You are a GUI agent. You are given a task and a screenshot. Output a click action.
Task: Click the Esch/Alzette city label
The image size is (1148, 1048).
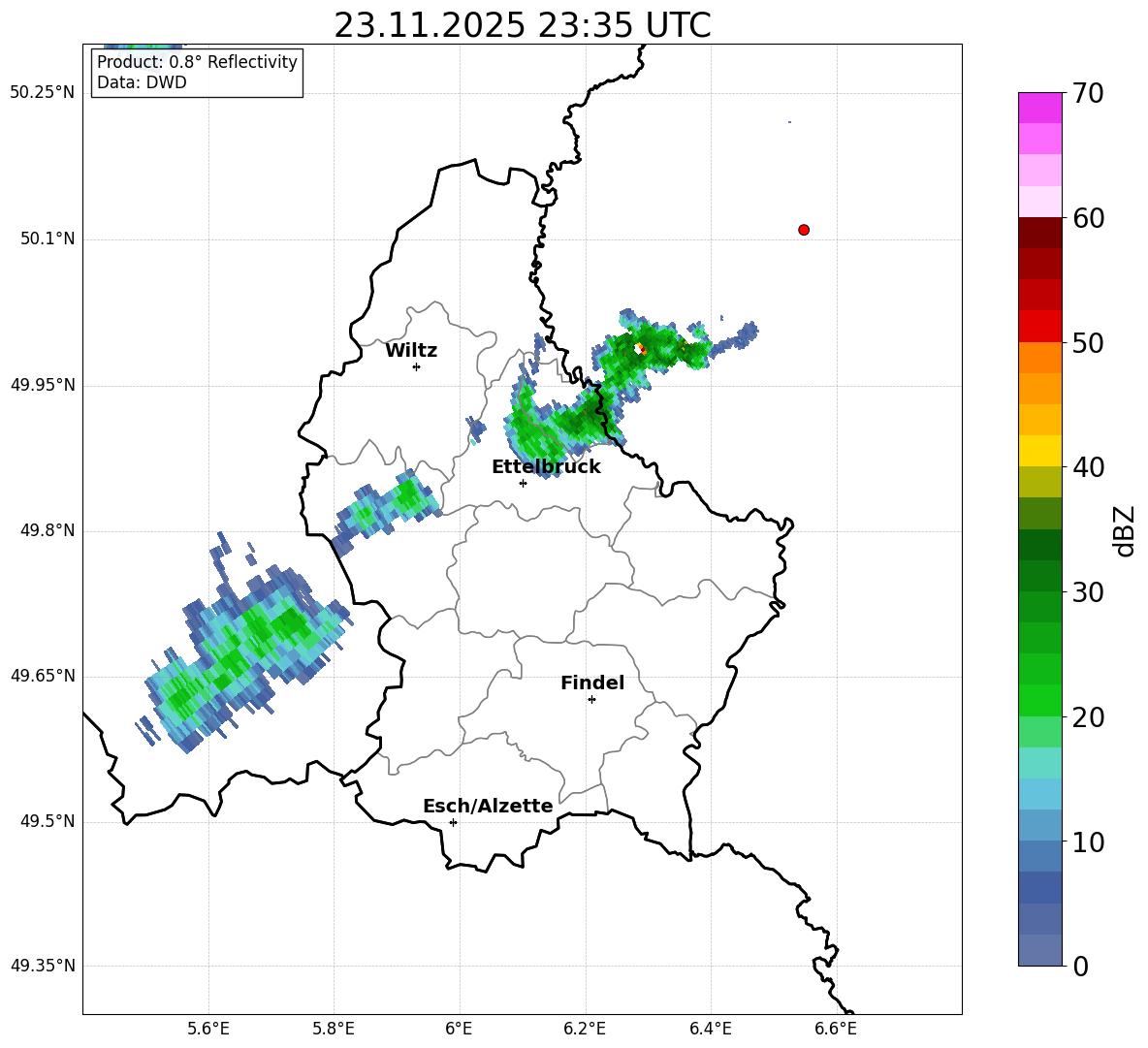(x=488, y=806)
